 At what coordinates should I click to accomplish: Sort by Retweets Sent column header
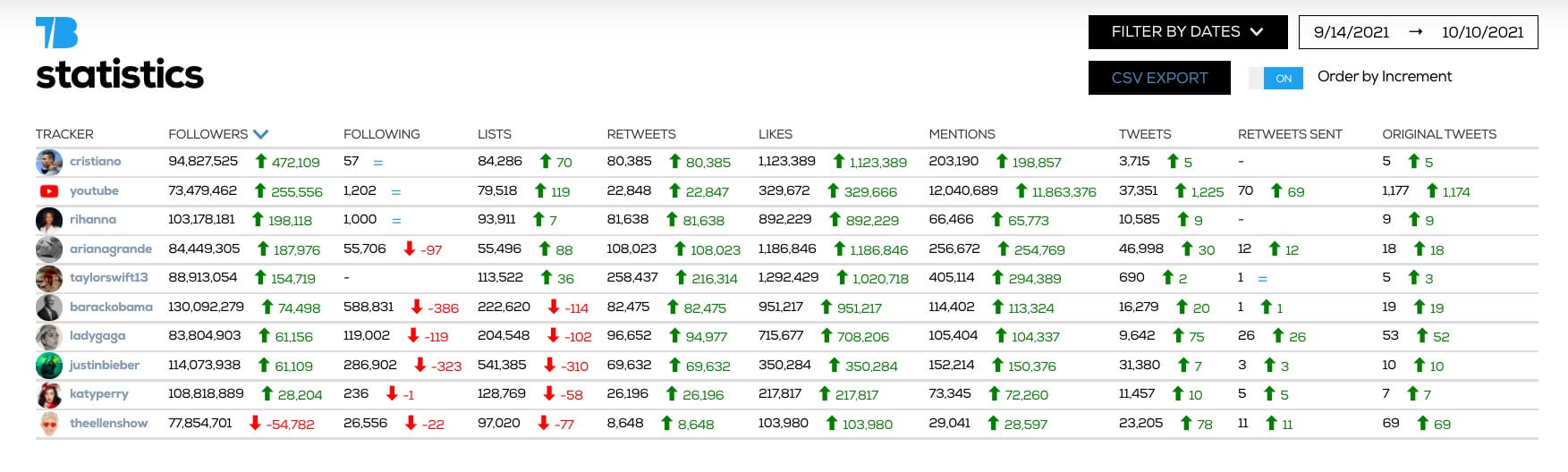pyautogui.click(x=1290, y=134)
